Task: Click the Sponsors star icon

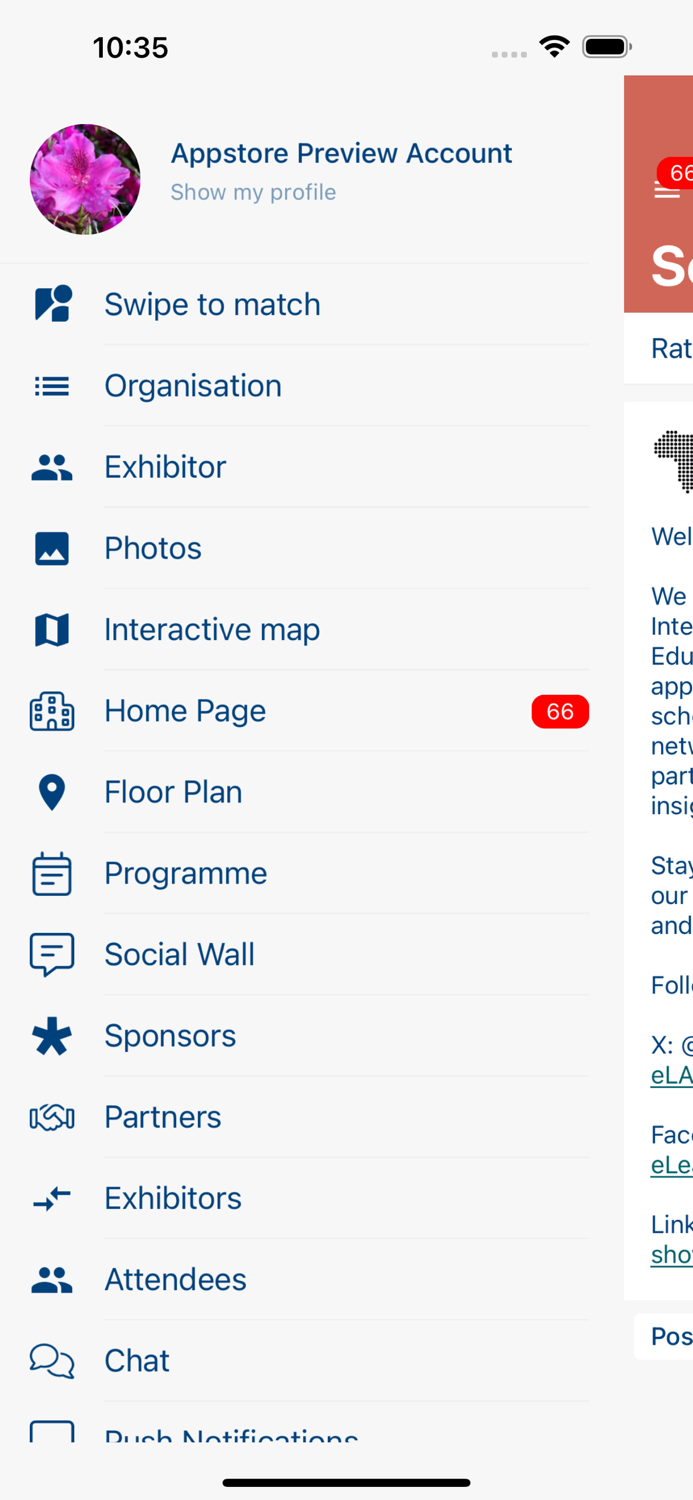Action: pos(52,1036)
